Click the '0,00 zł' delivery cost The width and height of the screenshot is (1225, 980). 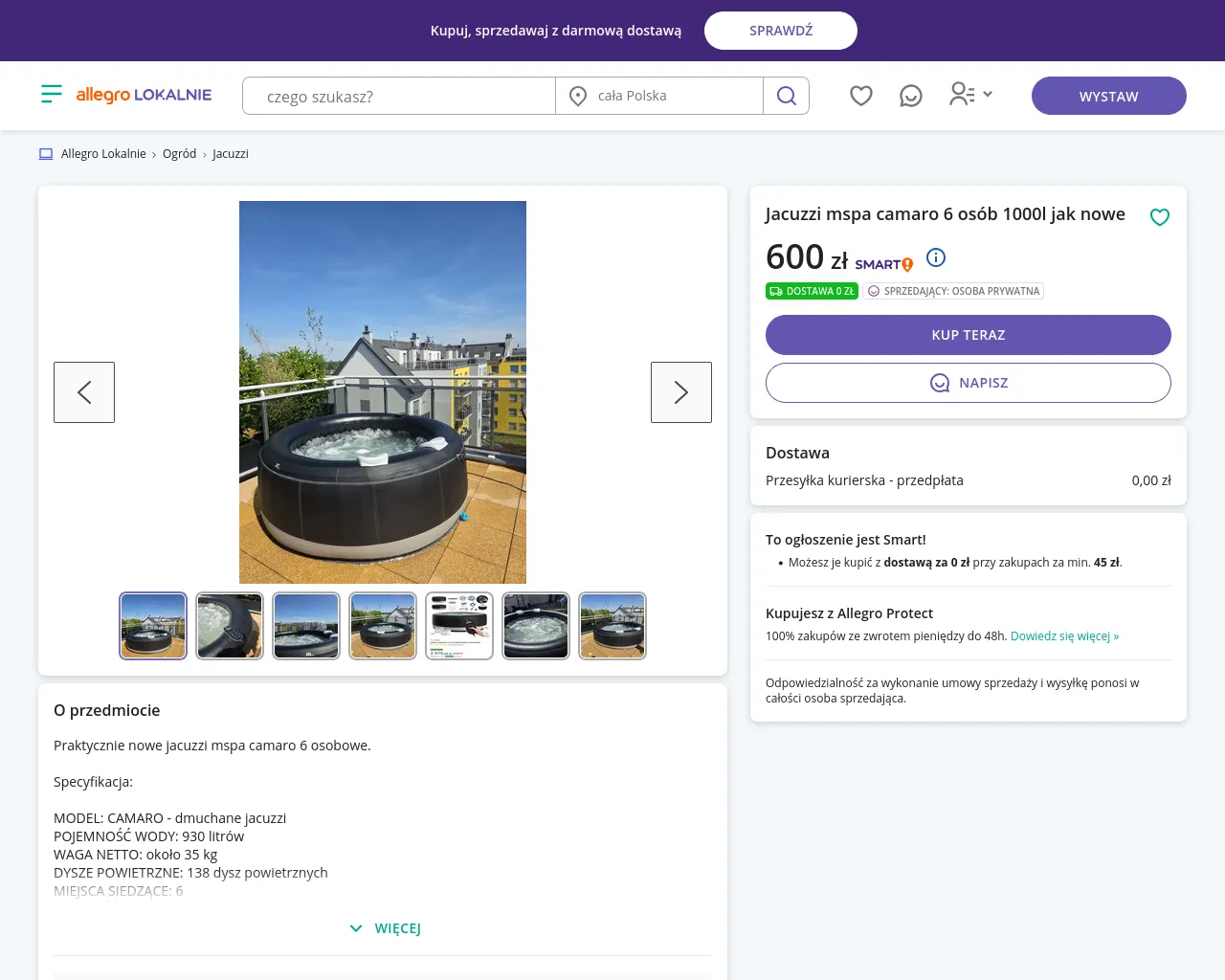(x=1151, y=480)
